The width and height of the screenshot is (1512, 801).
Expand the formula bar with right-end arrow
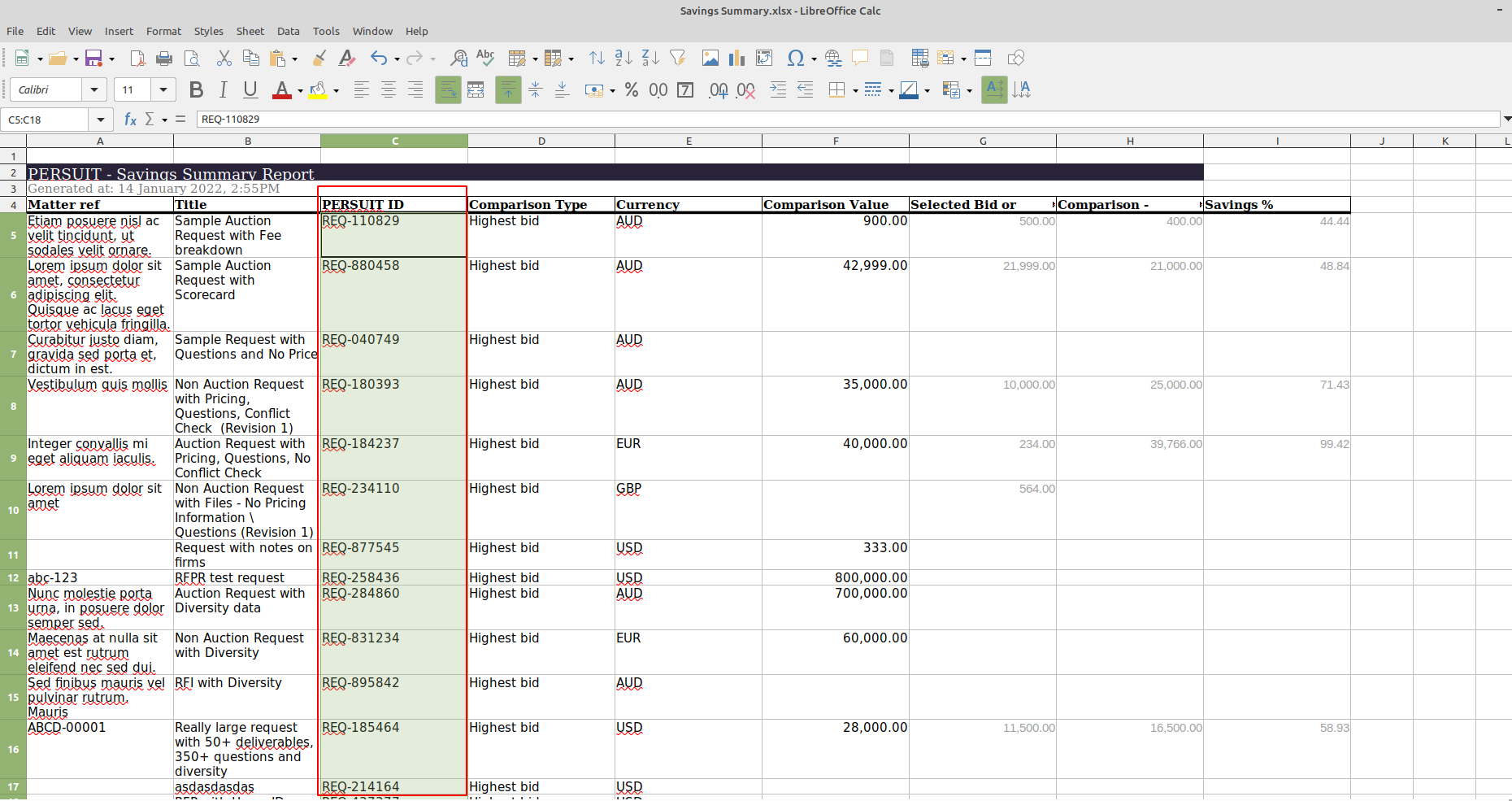pyautogui.click(x=1507, y=119)
